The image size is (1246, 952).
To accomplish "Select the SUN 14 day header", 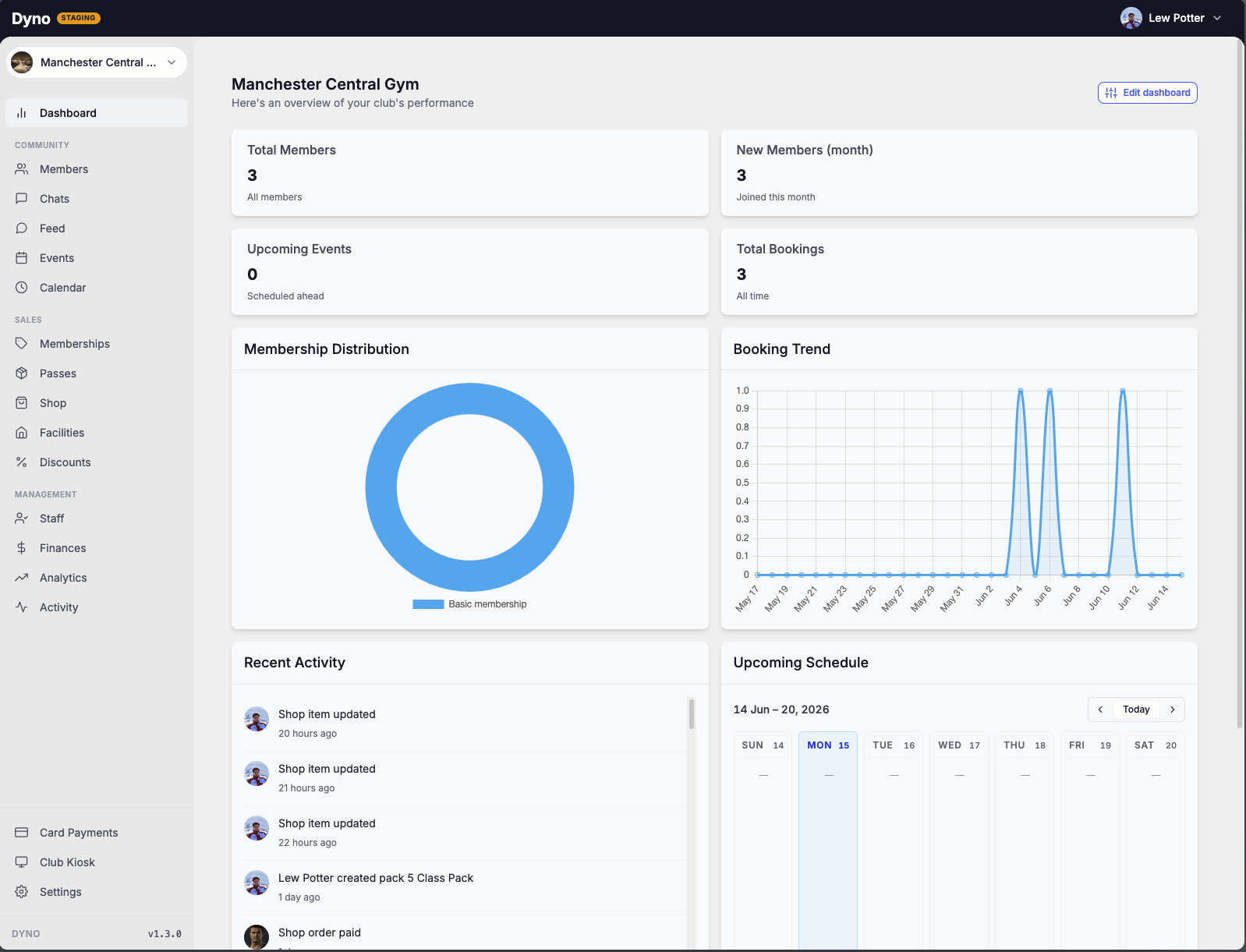I will point(763,745).
